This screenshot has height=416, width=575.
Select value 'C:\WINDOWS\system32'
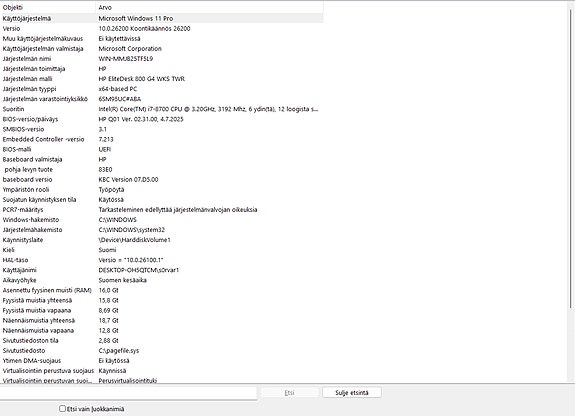tap(132, 230)
